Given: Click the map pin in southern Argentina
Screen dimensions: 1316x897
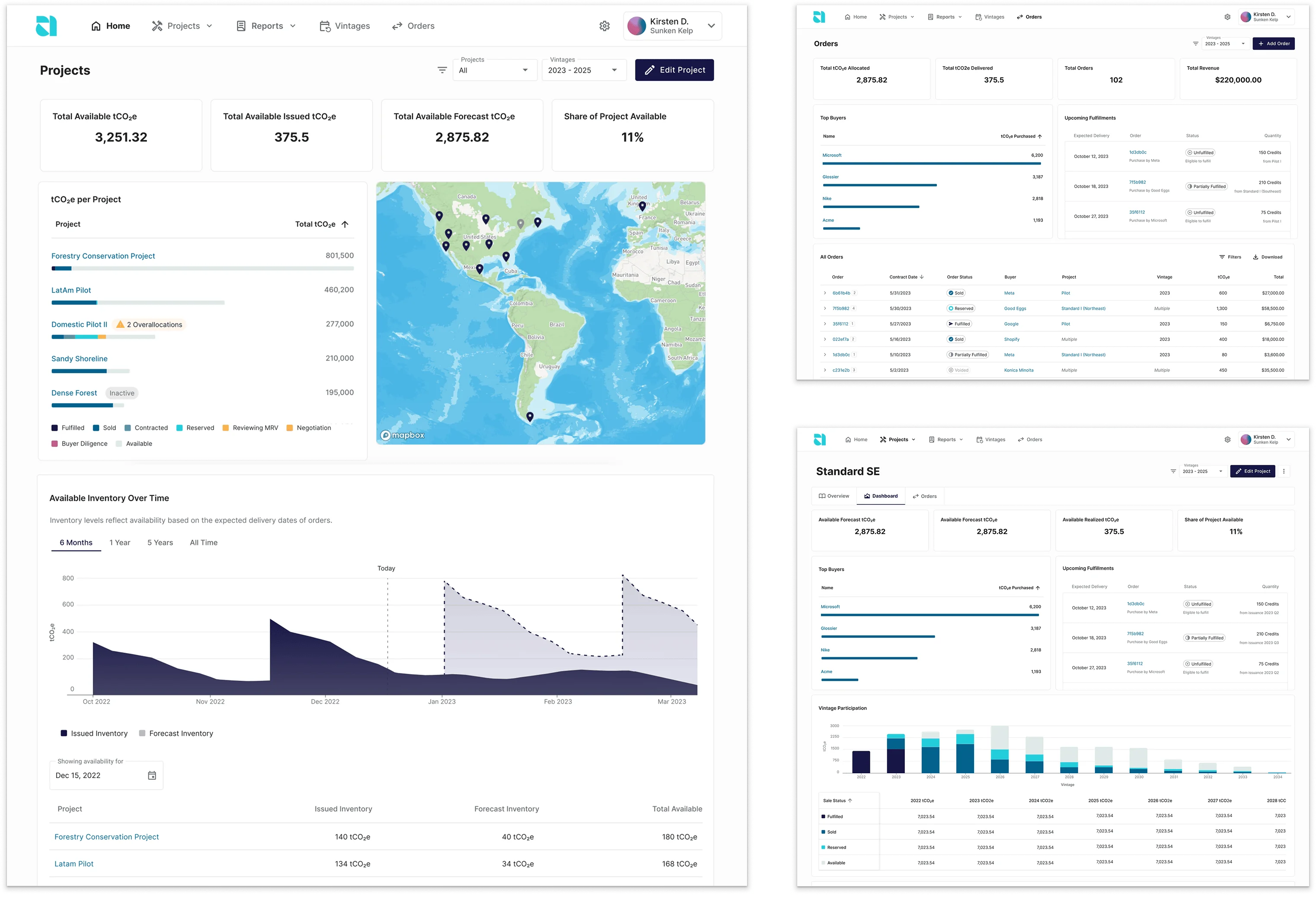Looking at the screenshot, I should [x=530, y=416].
